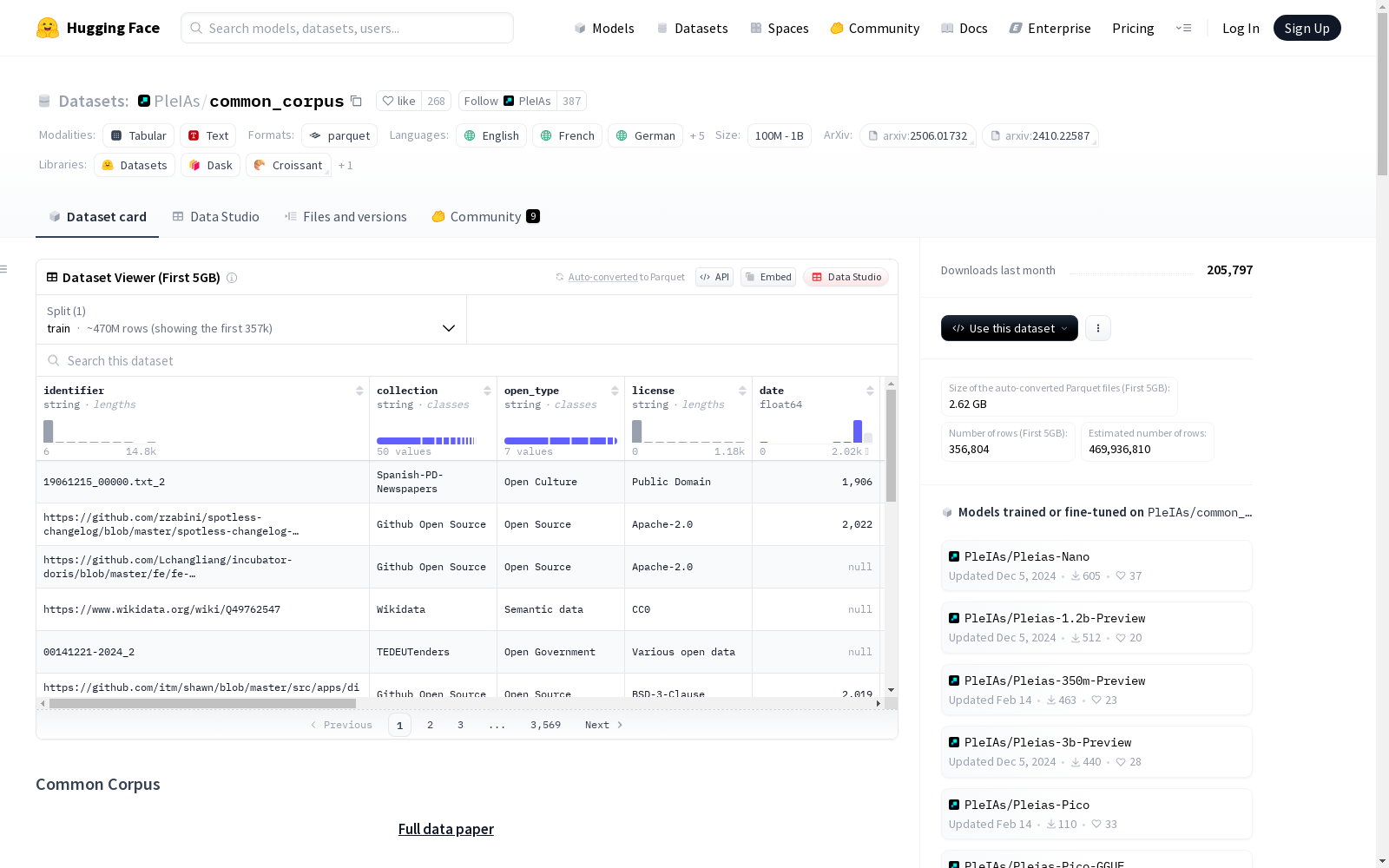1389x868 pixels.
Task: Filter by French language tag
Action: point(567,135)
